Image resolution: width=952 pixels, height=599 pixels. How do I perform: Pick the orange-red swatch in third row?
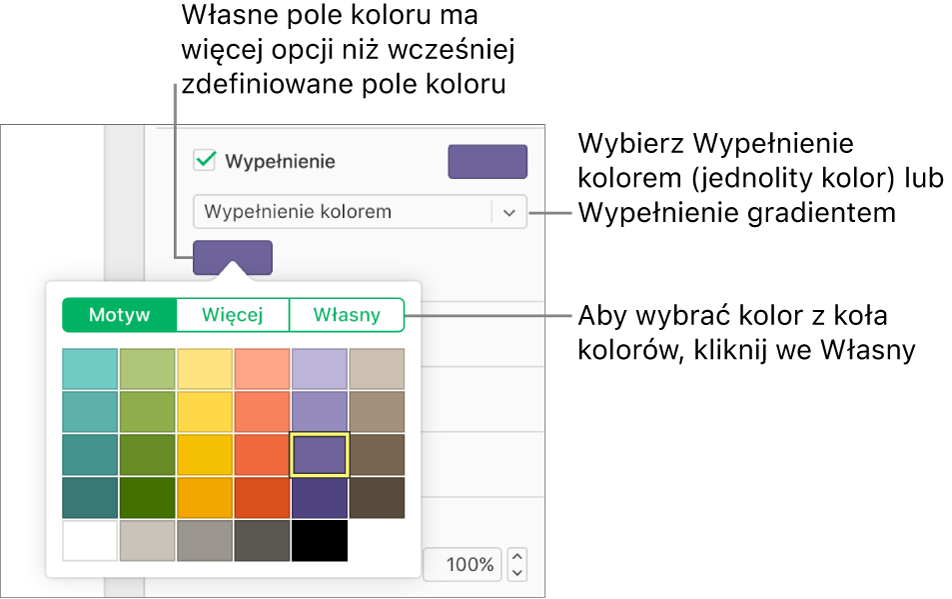click(x=262, y=455)
